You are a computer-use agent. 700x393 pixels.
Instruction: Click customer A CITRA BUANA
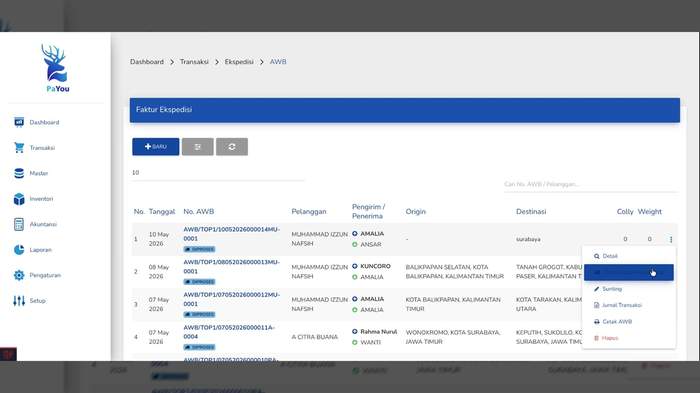coord(315,337)
